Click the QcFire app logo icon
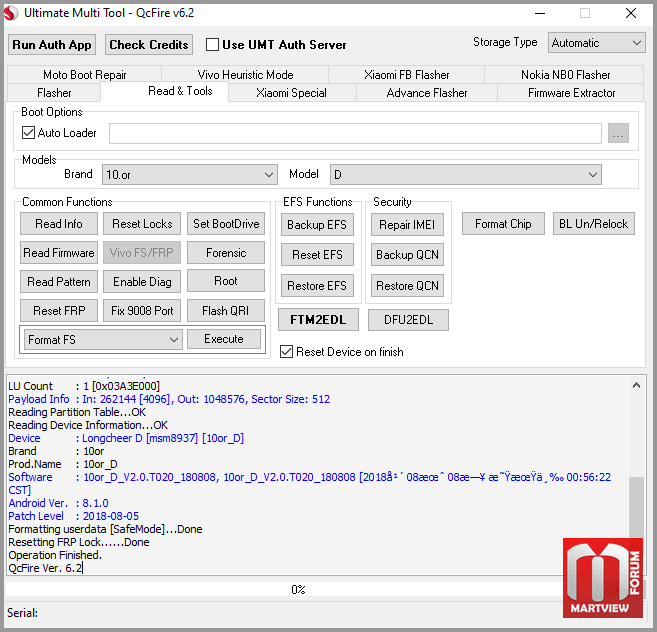 11,13
